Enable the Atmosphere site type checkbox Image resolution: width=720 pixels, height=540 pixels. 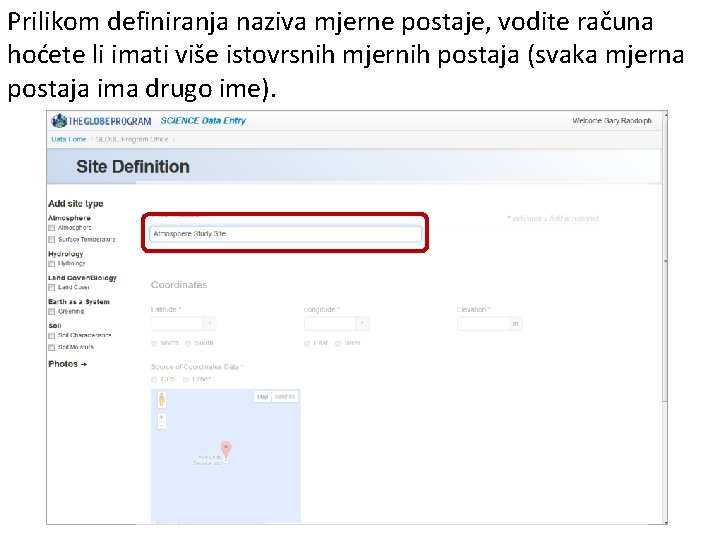(51, 228)
